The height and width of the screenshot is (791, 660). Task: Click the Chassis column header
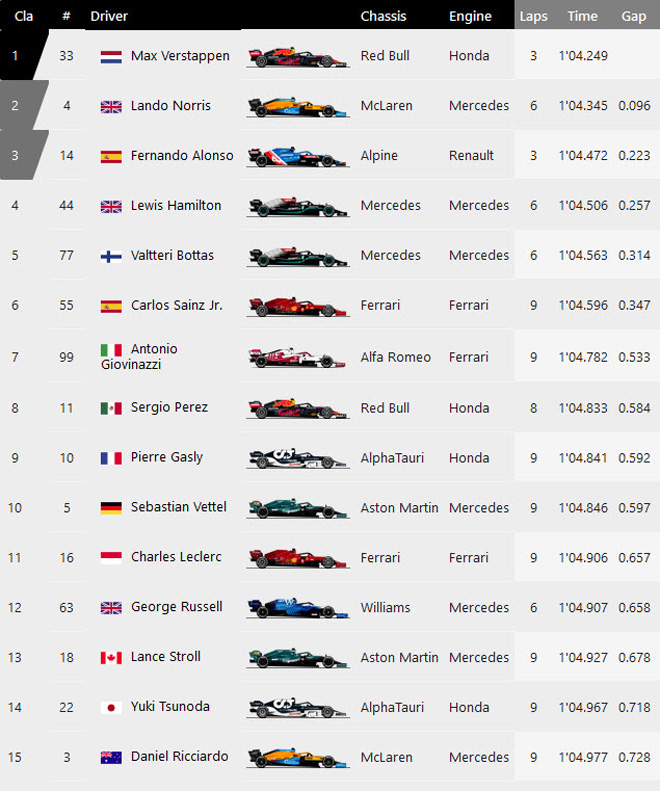tap(384, 16)
